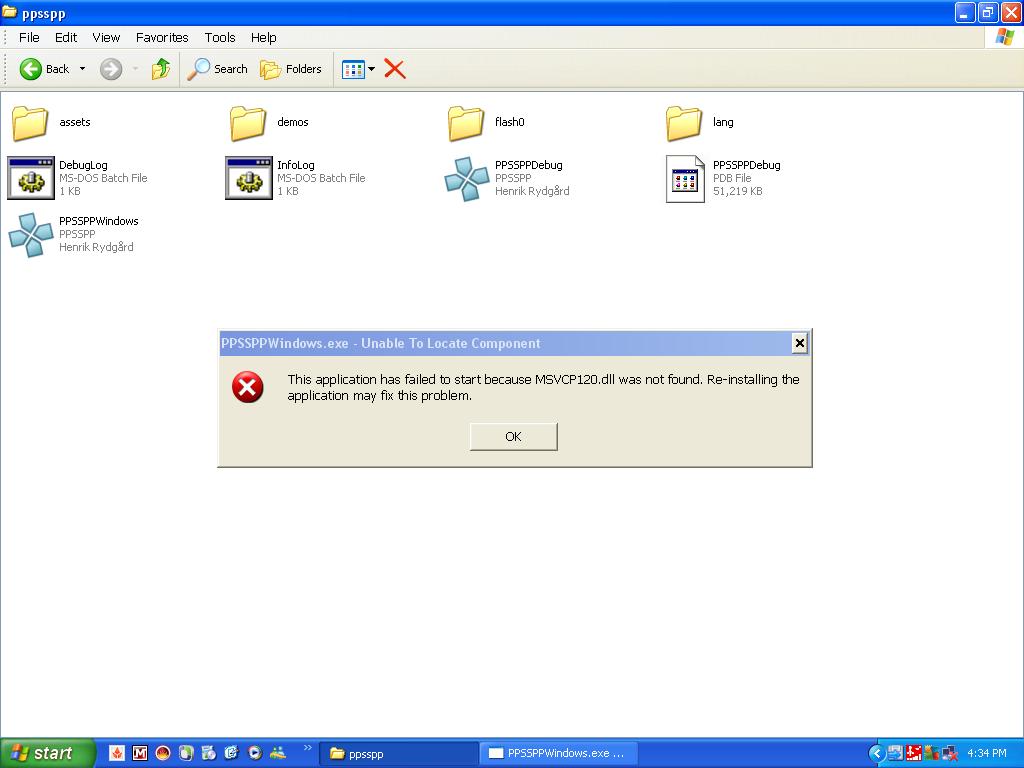Click the Windows Start button
1024x768 pixels.
[47, 753]
